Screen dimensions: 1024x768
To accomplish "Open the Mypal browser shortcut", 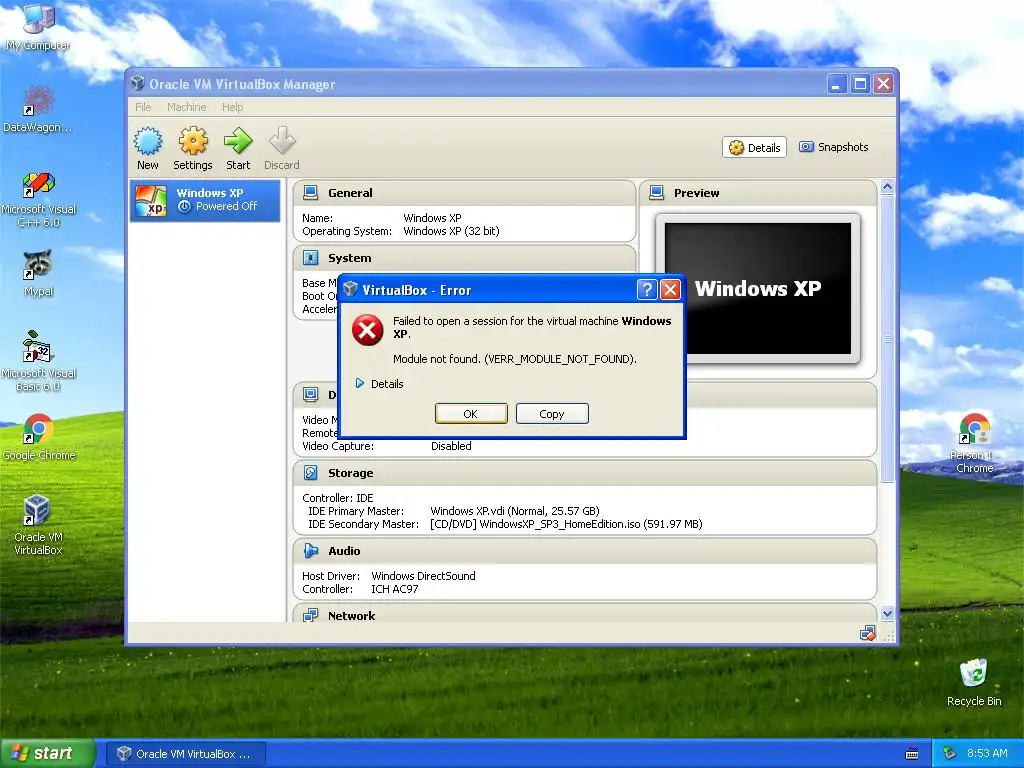I will tap(39, 272).
